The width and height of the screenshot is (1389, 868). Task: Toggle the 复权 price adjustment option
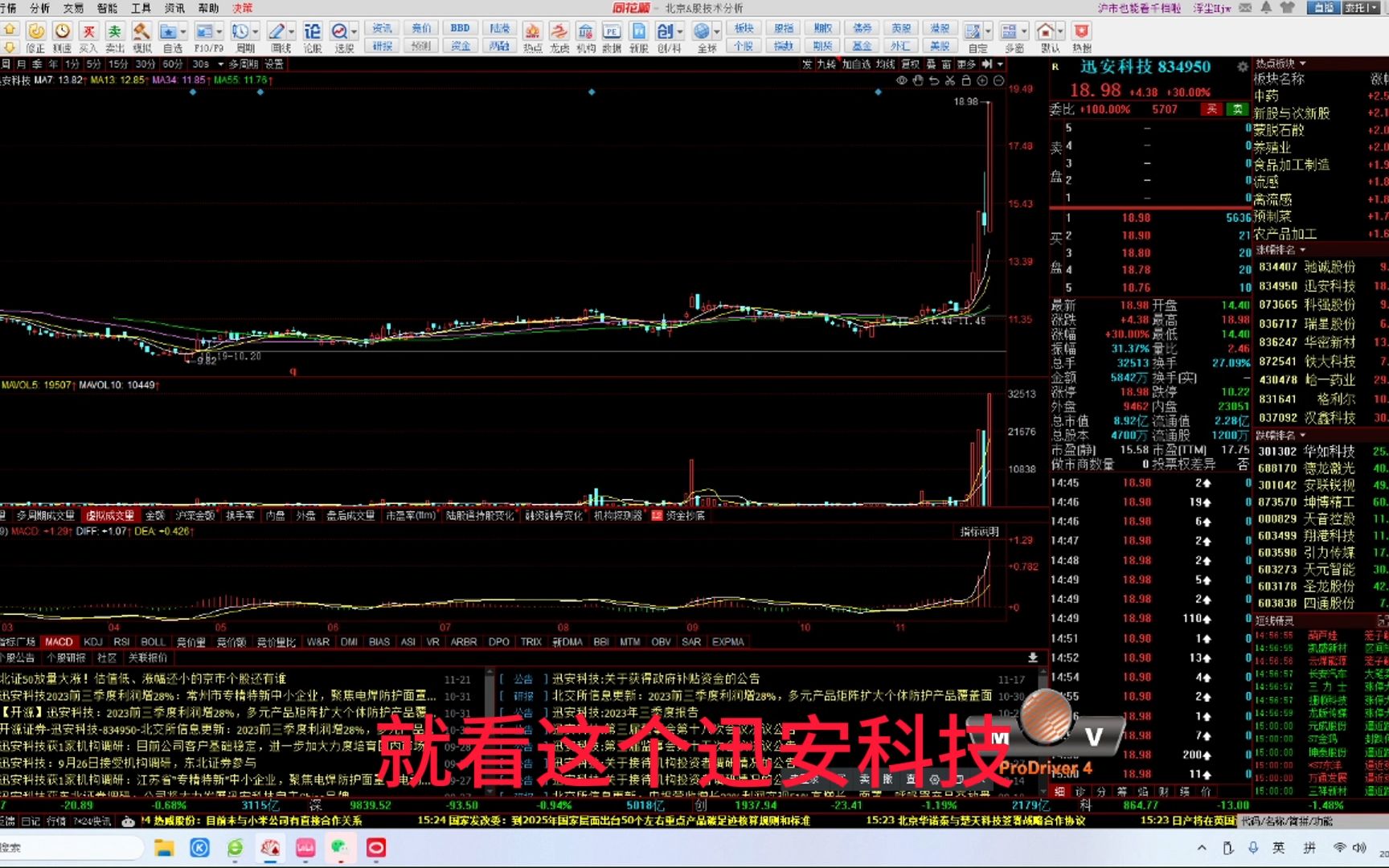910,64
